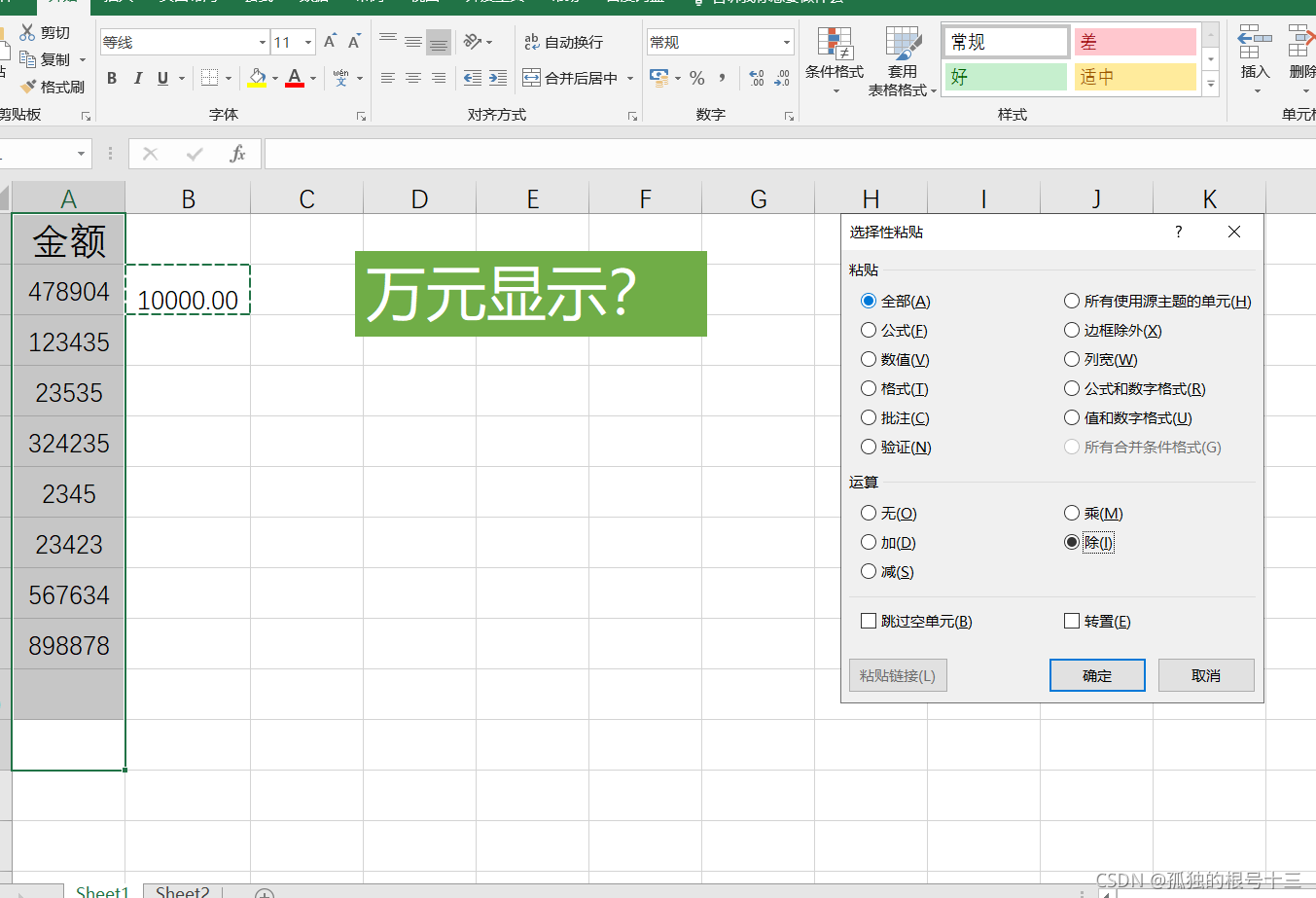
Task: Click the Paste Special dialog help icon
Action: click(1178, 232)
